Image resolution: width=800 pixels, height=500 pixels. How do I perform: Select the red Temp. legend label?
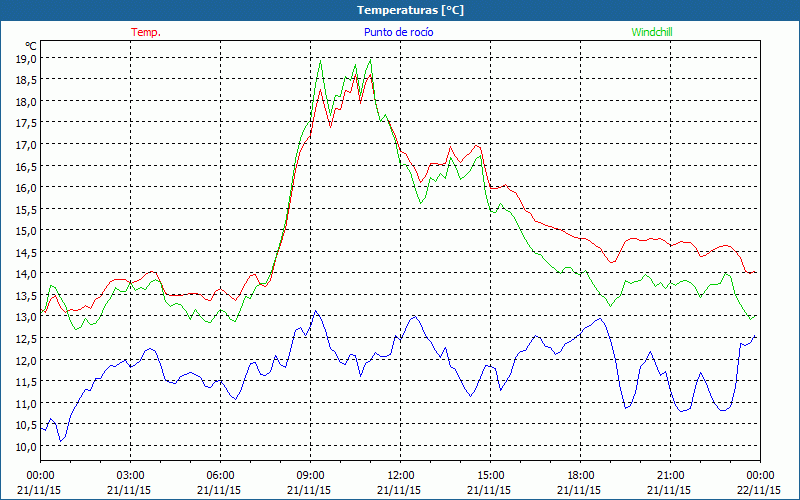[x=146, y=32]
